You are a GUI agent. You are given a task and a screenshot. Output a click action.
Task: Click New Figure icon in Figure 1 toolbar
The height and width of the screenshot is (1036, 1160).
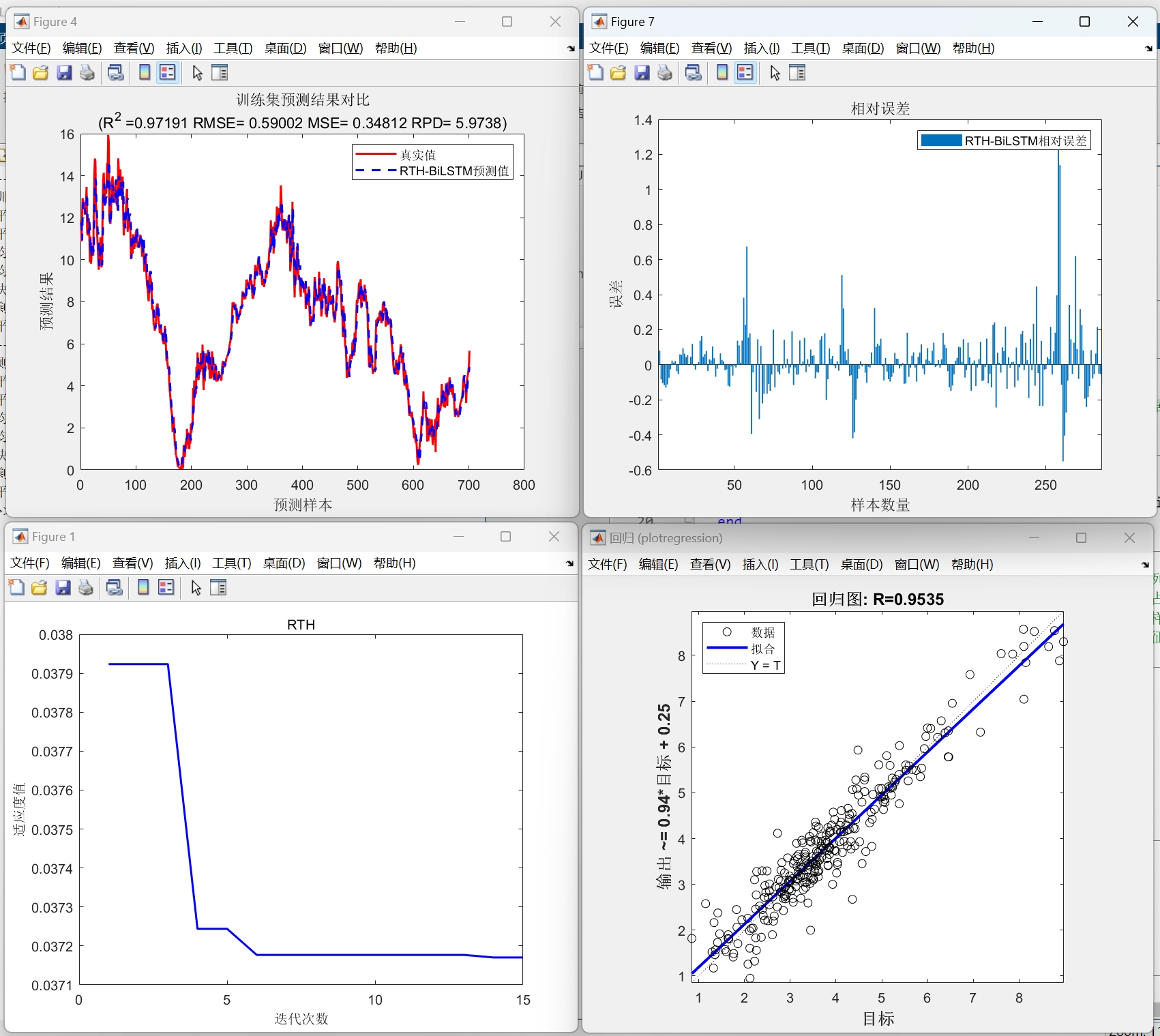(x=17, y=587)
